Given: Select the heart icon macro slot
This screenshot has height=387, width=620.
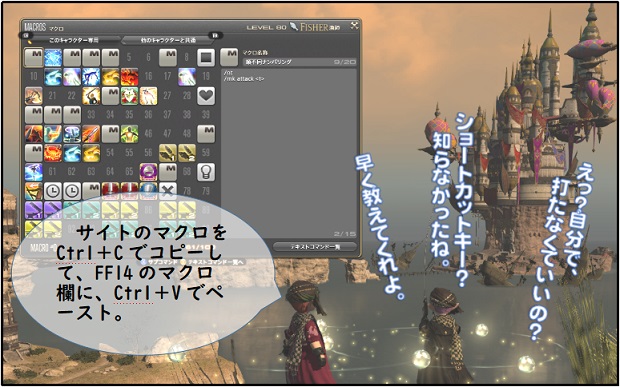Looking at the screenshot, I should click(206, 96).
